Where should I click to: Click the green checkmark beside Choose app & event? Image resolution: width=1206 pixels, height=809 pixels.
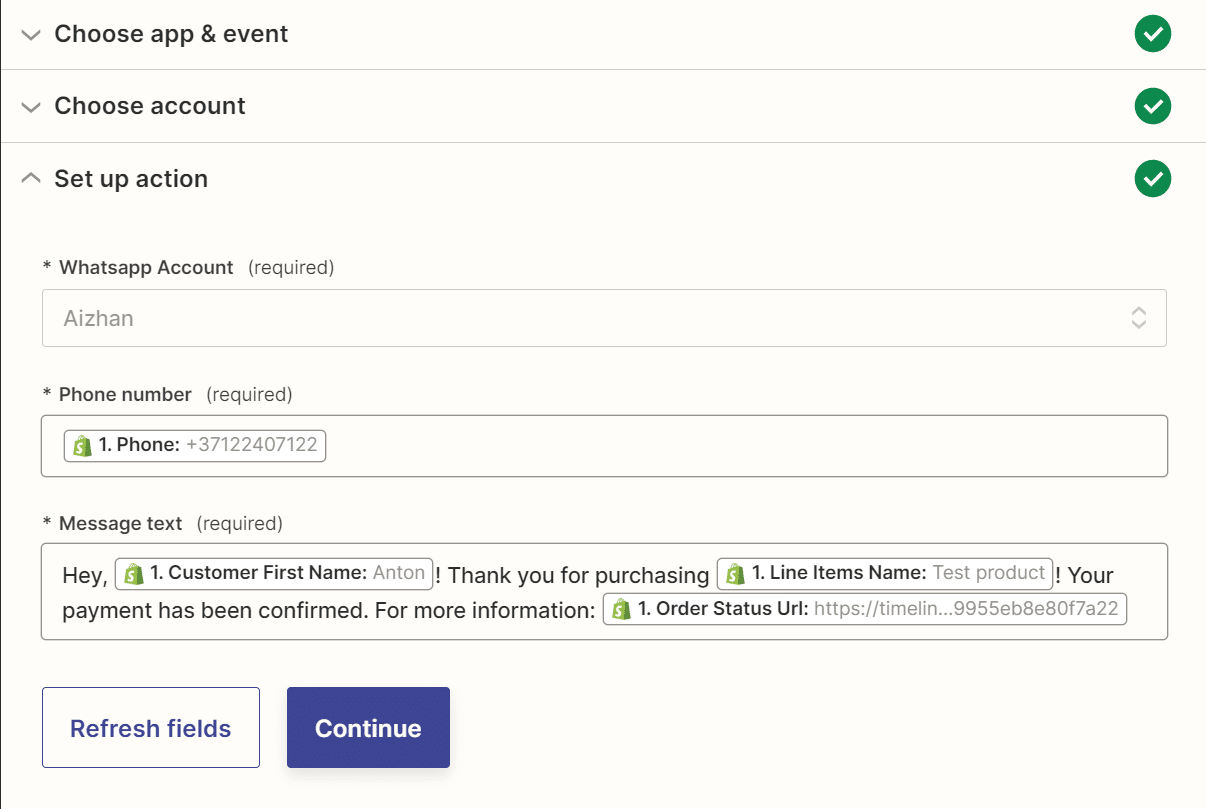pos(1152,33)
